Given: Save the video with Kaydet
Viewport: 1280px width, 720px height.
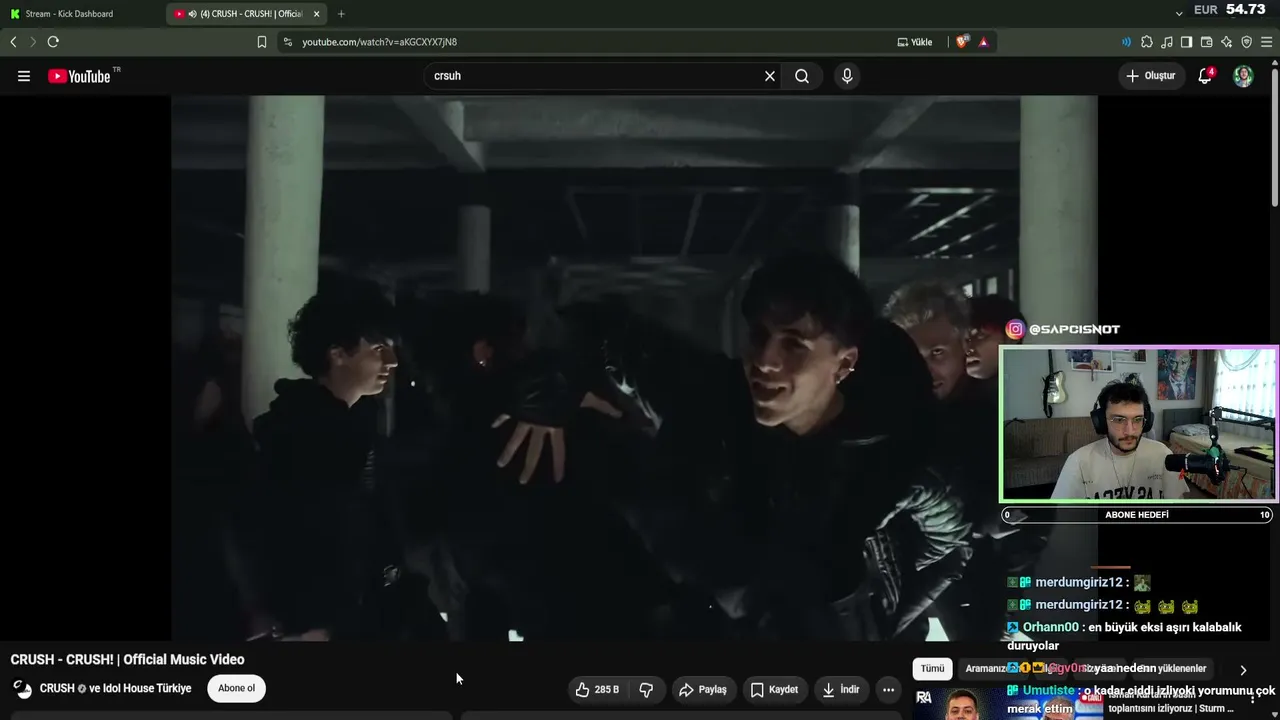Looking at the screenshot, I should point(774,690).
